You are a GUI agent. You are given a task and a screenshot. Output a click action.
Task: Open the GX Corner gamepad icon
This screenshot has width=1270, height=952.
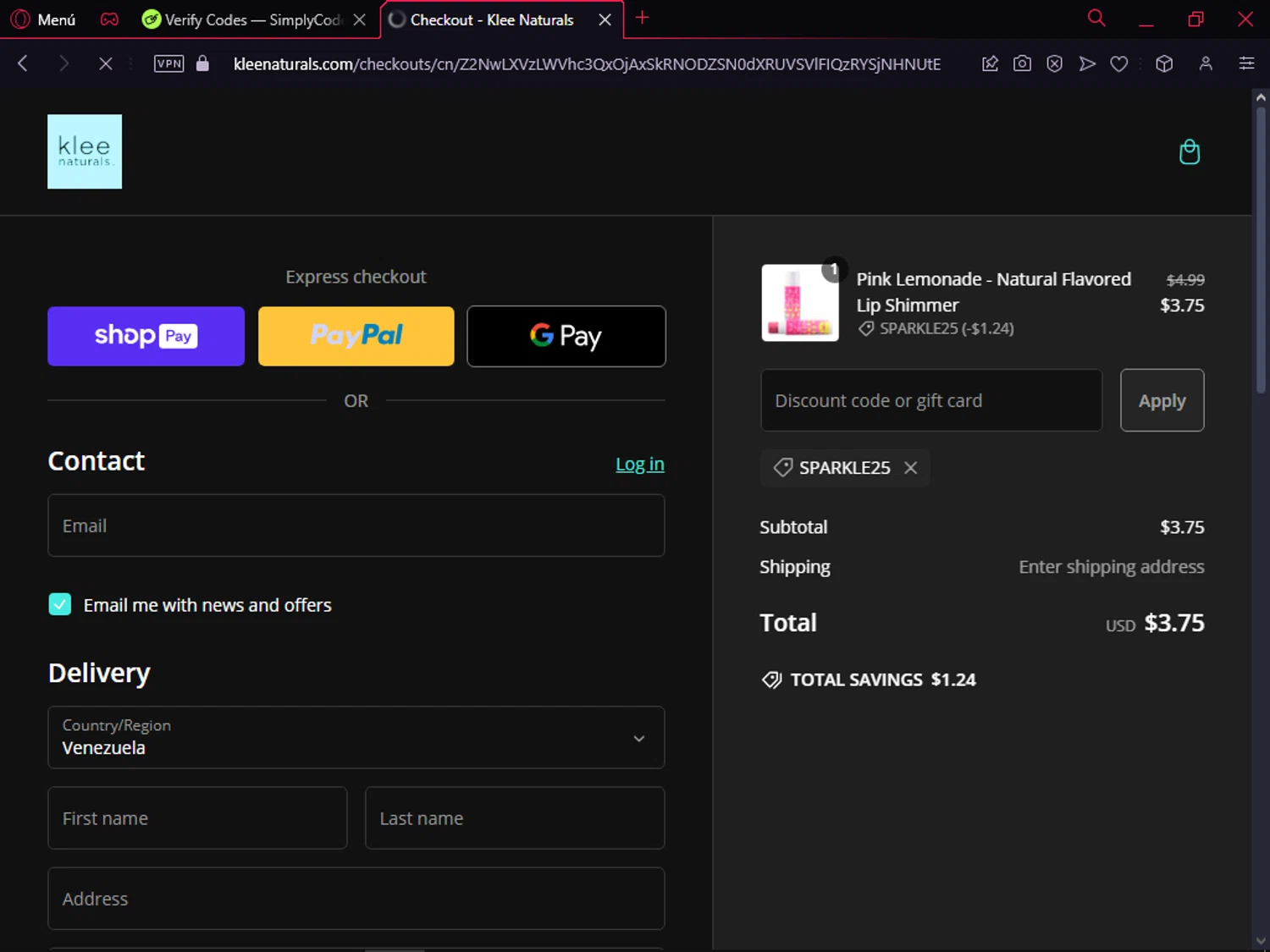click(109, 19)
